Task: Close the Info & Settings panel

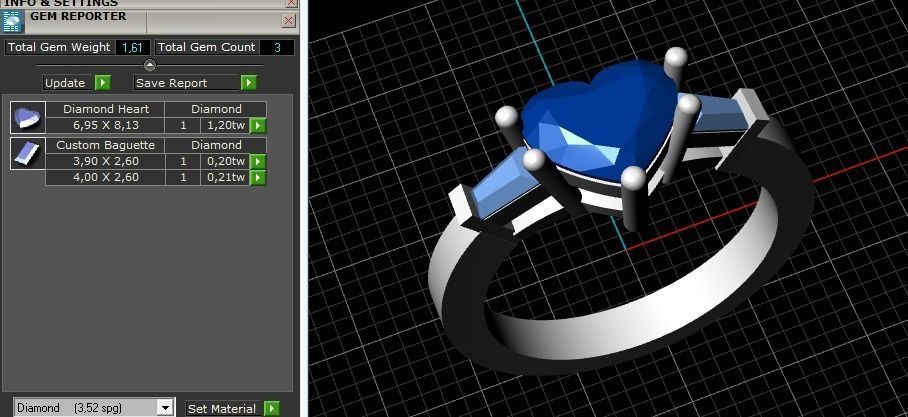Action: pyautogui.click(x=291, y=3)
